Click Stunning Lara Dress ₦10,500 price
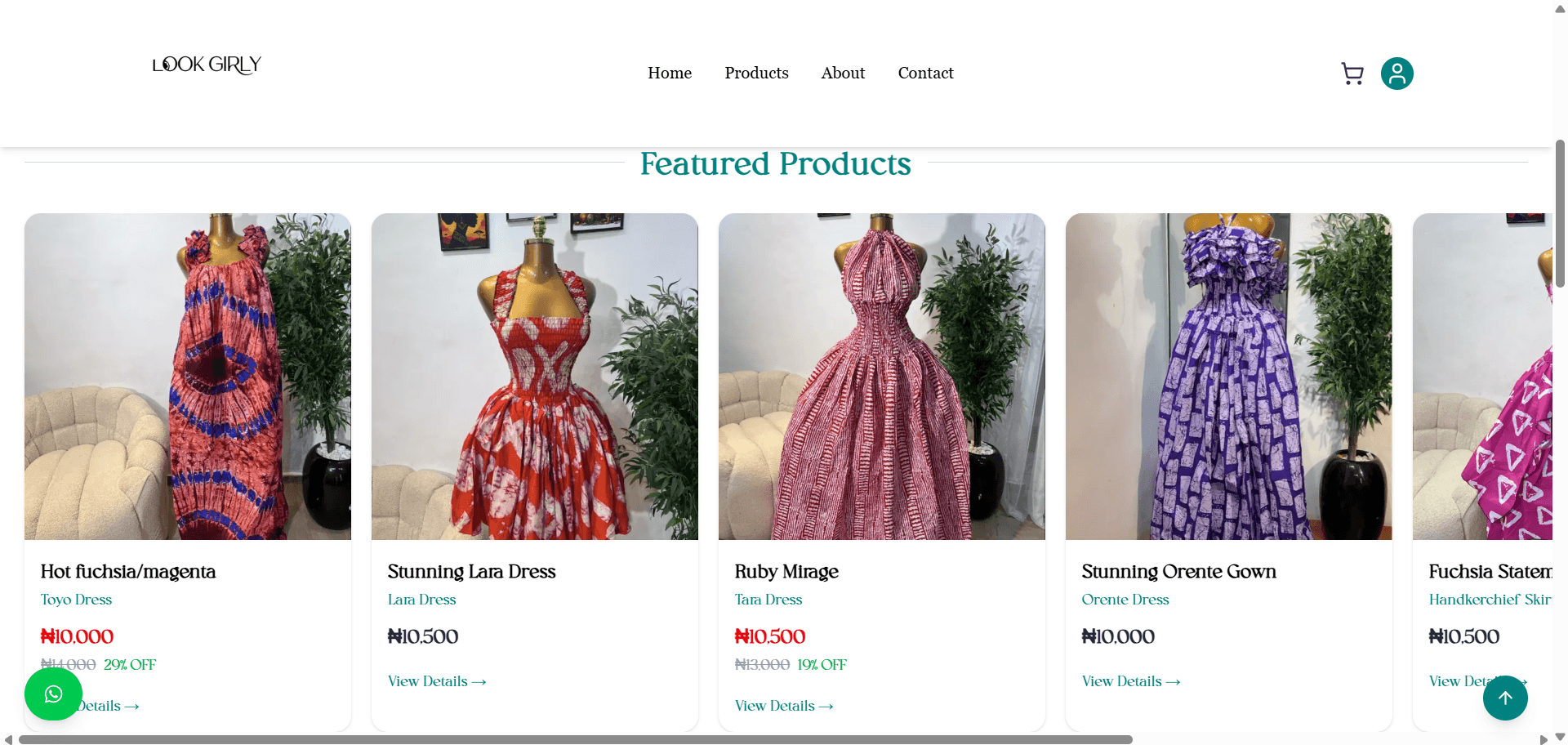The width and height of the screenshot is (1568, 745). [x=423, y=636]
